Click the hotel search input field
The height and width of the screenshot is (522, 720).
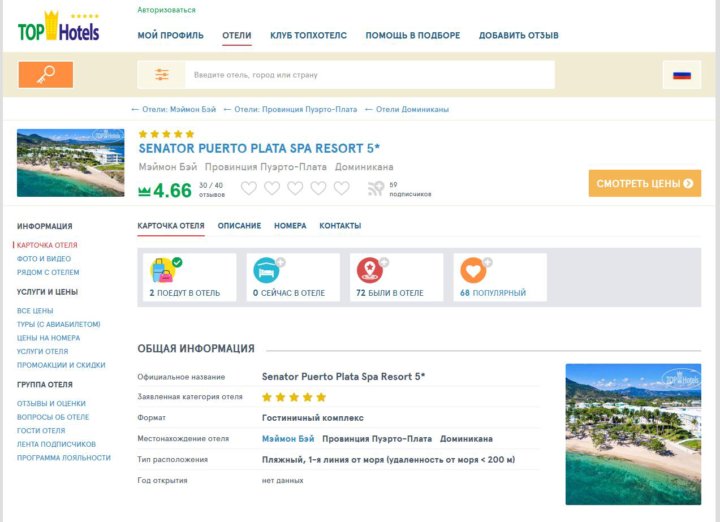370,75
